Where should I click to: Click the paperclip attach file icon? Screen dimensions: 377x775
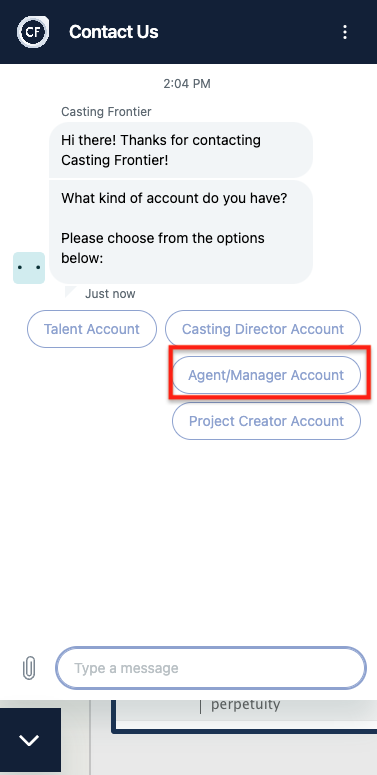click(x=29, y=668)
